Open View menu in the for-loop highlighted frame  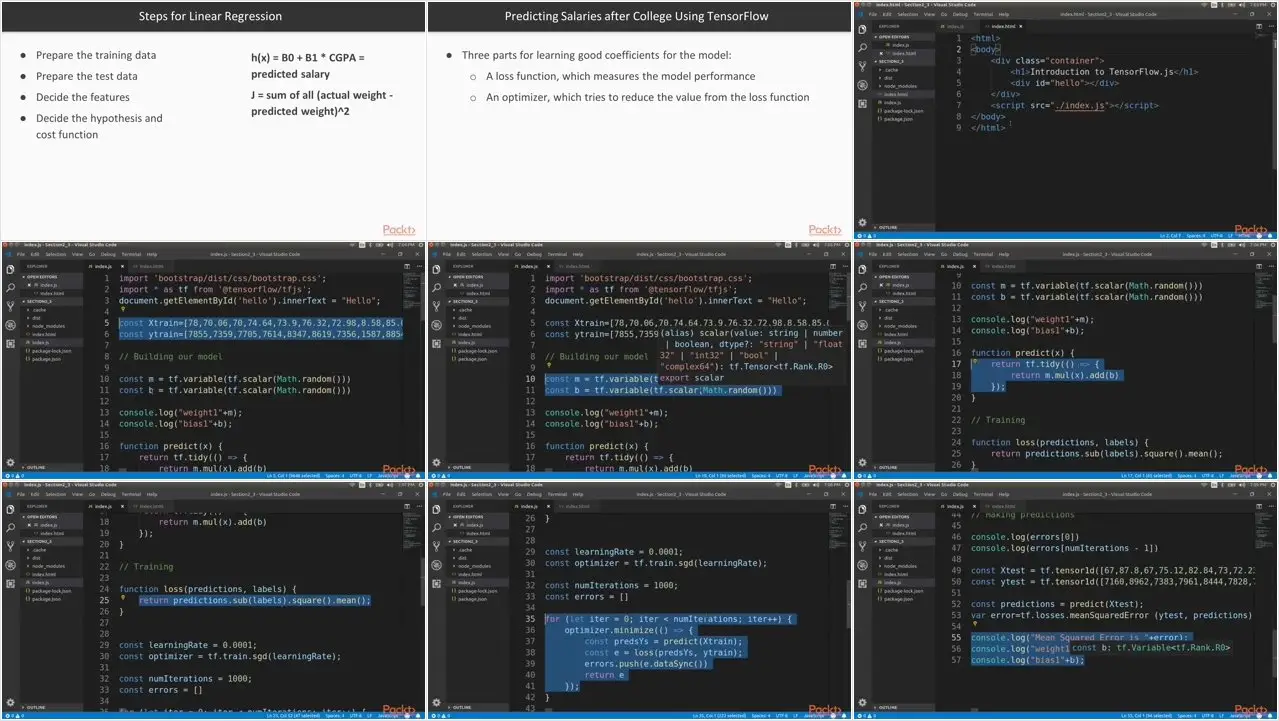501,495
